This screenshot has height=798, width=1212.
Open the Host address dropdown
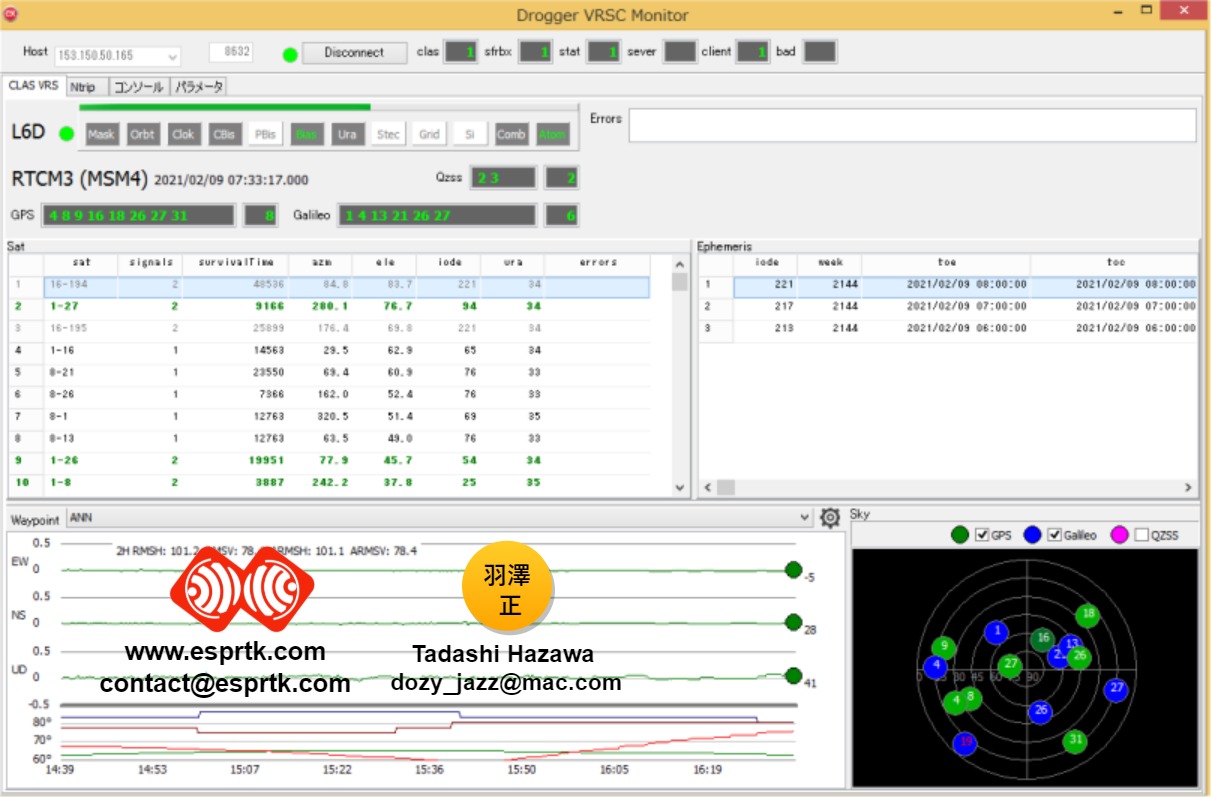[x=172, y=57]
